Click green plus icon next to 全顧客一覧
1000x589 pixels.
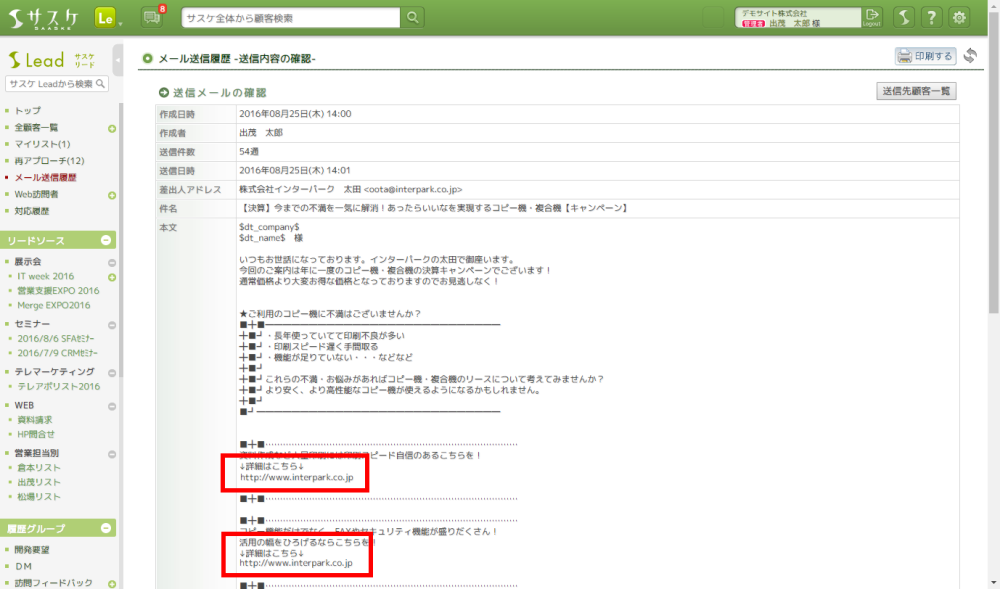(x=112, y=128)
